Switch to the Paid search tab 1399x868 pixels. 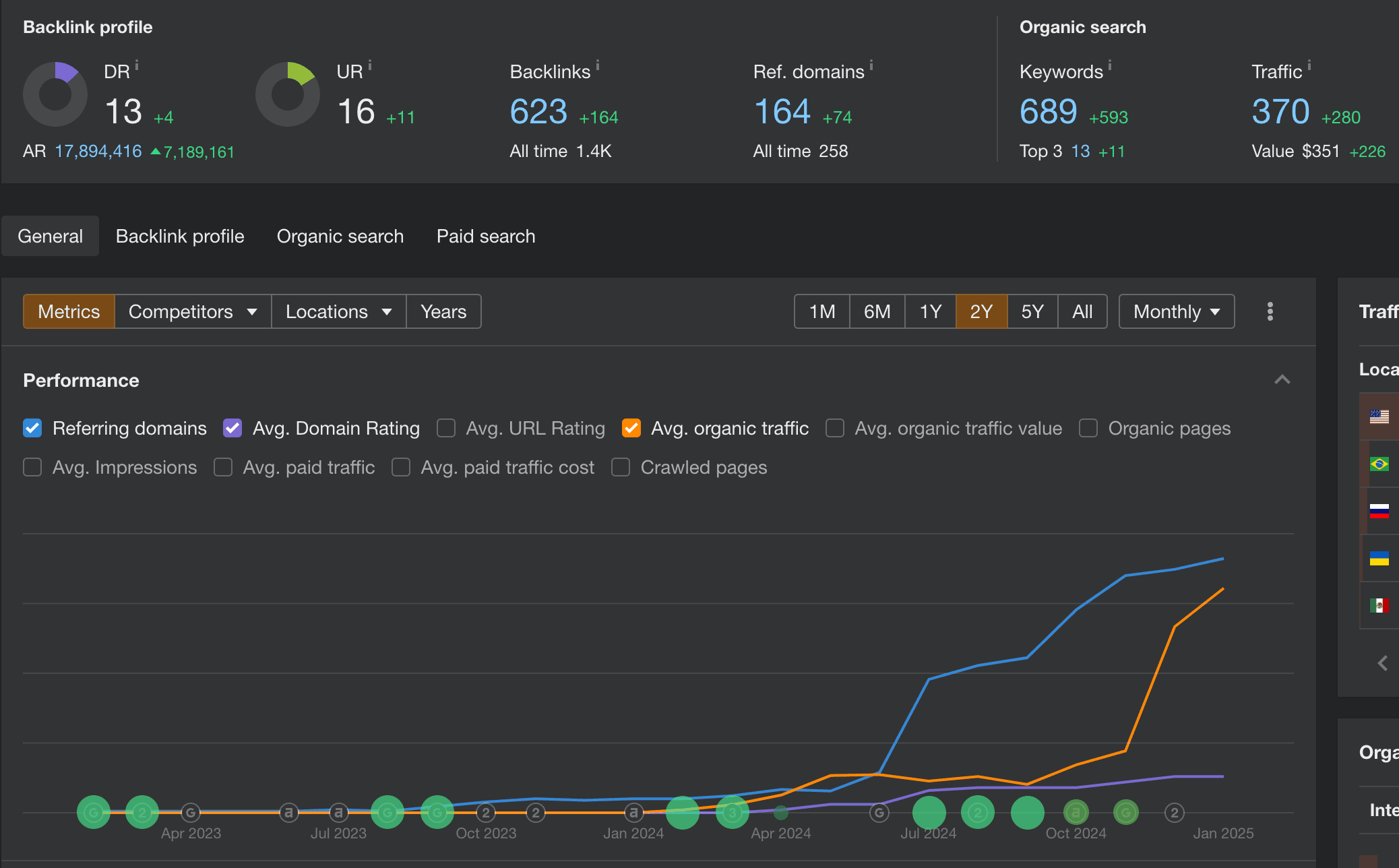point(485,236)
